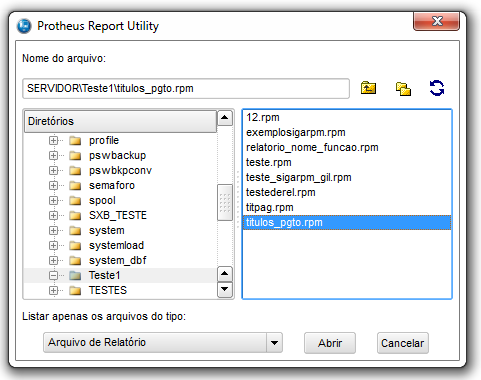The width and height of the screenshot is (481, 380).
Task: Click the profile folder name
Action: [x=104, y=141]
